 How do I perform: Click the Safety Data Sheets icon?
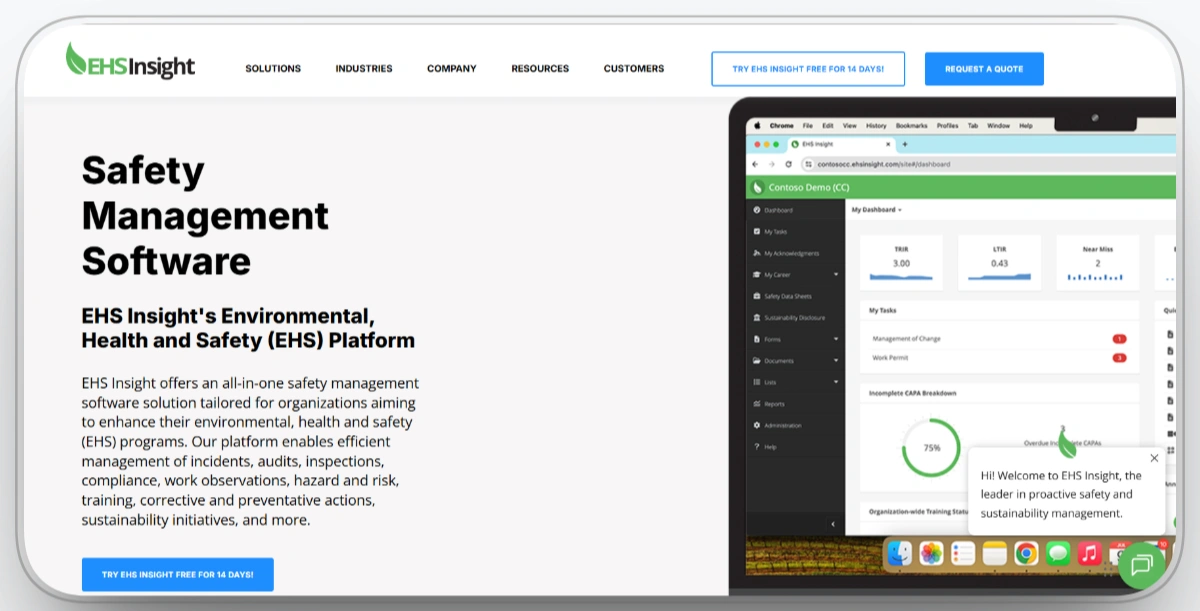pyautogui.click(x=756, y=296)
